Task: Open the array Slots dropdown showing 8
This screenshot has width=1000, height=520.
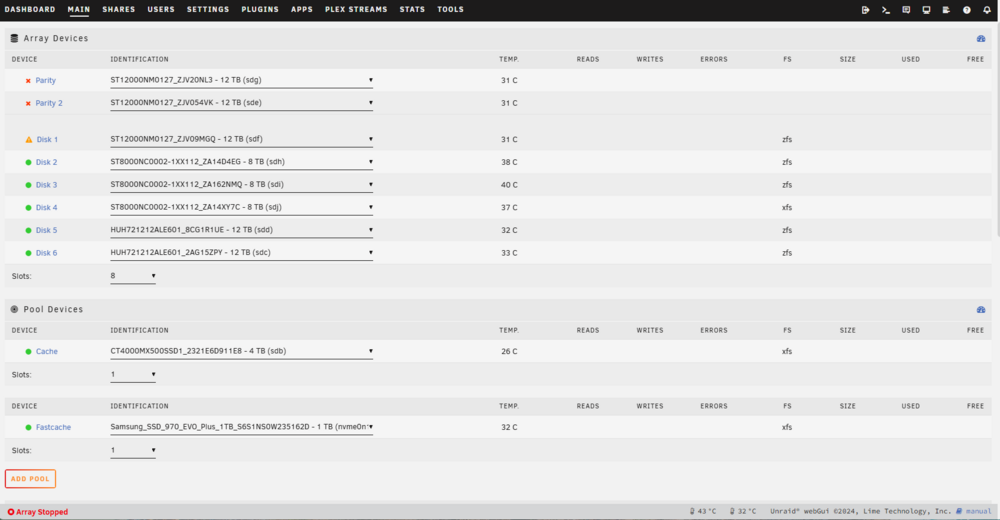Action: [x=133, y=276]
